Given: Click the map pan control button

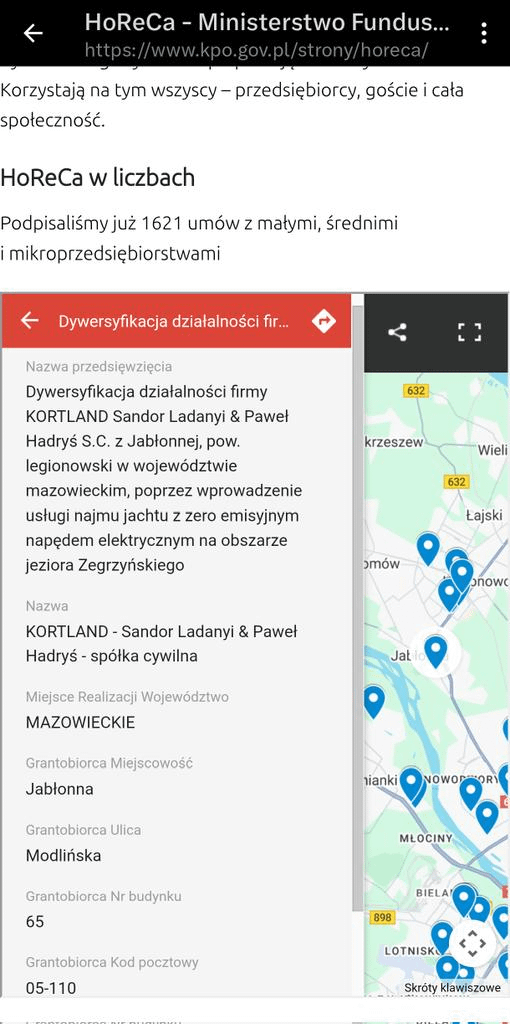Looking at the screenshot, I should point(472,942).
